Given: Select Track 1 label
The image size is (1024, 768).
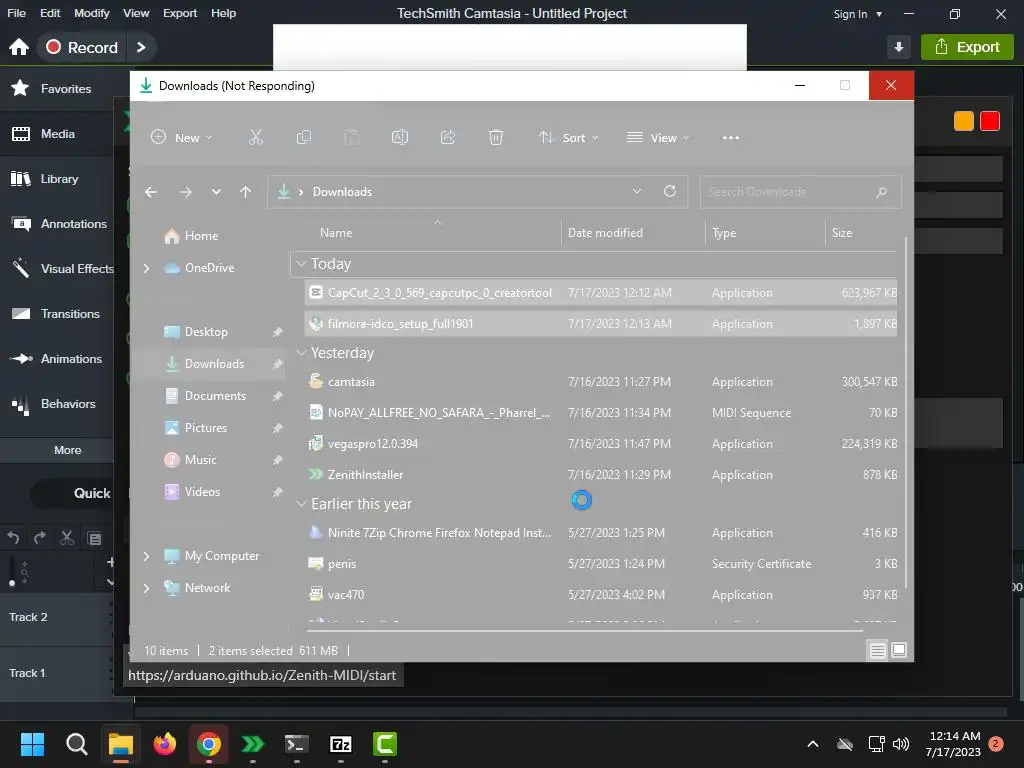Looking at the screenshot, I should click(x=27, y=673).
